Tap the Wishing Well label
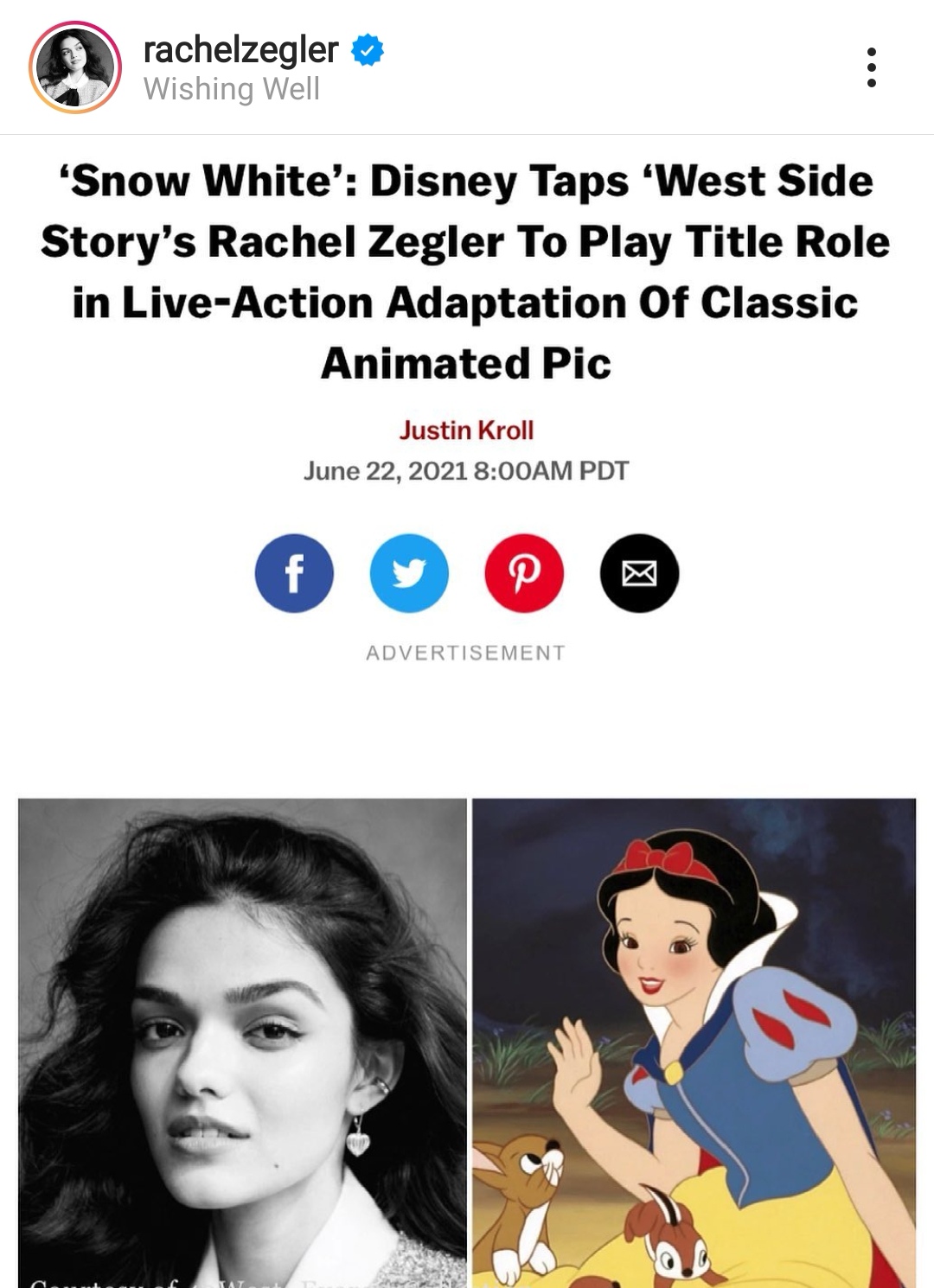Image resolution: width=934 pixels, height=1288 pixels. click(x=232, y=89)
